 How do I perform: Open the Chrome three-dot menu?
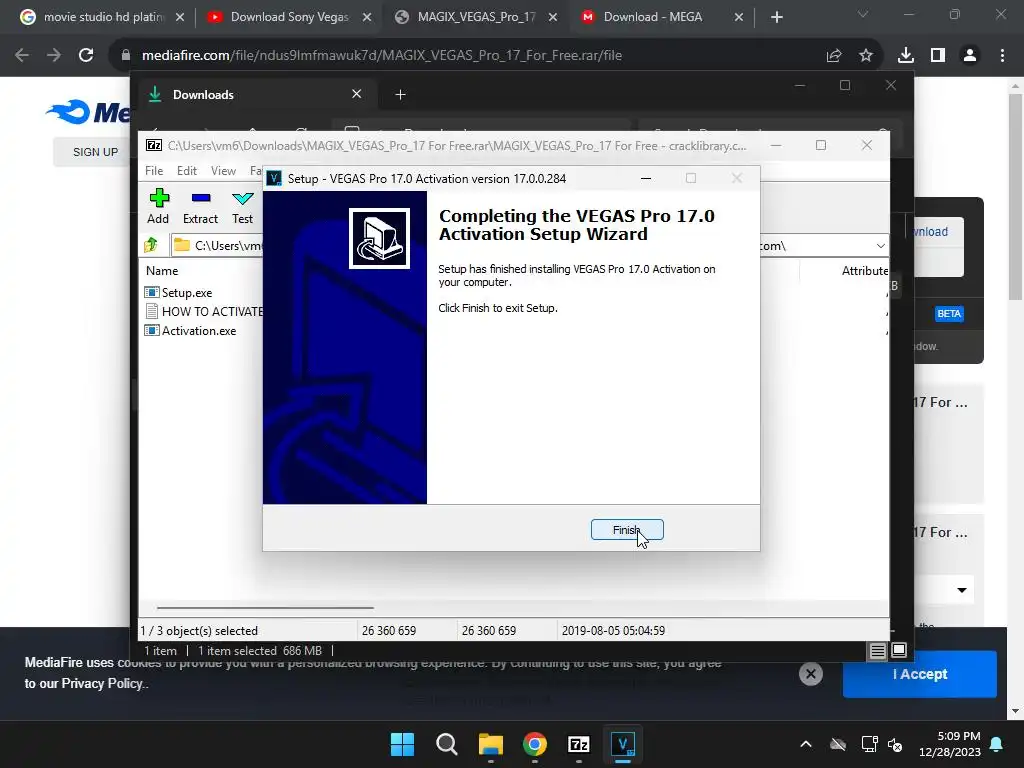point(1002,56)
